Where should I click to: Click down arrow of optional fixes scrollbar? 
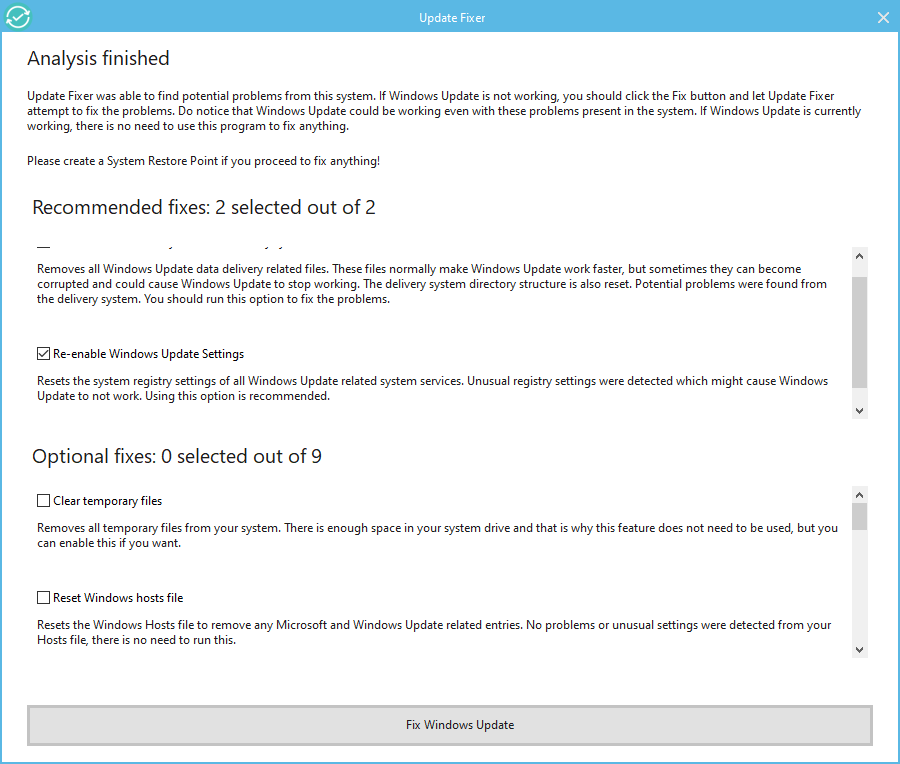(x=859, y=650)
